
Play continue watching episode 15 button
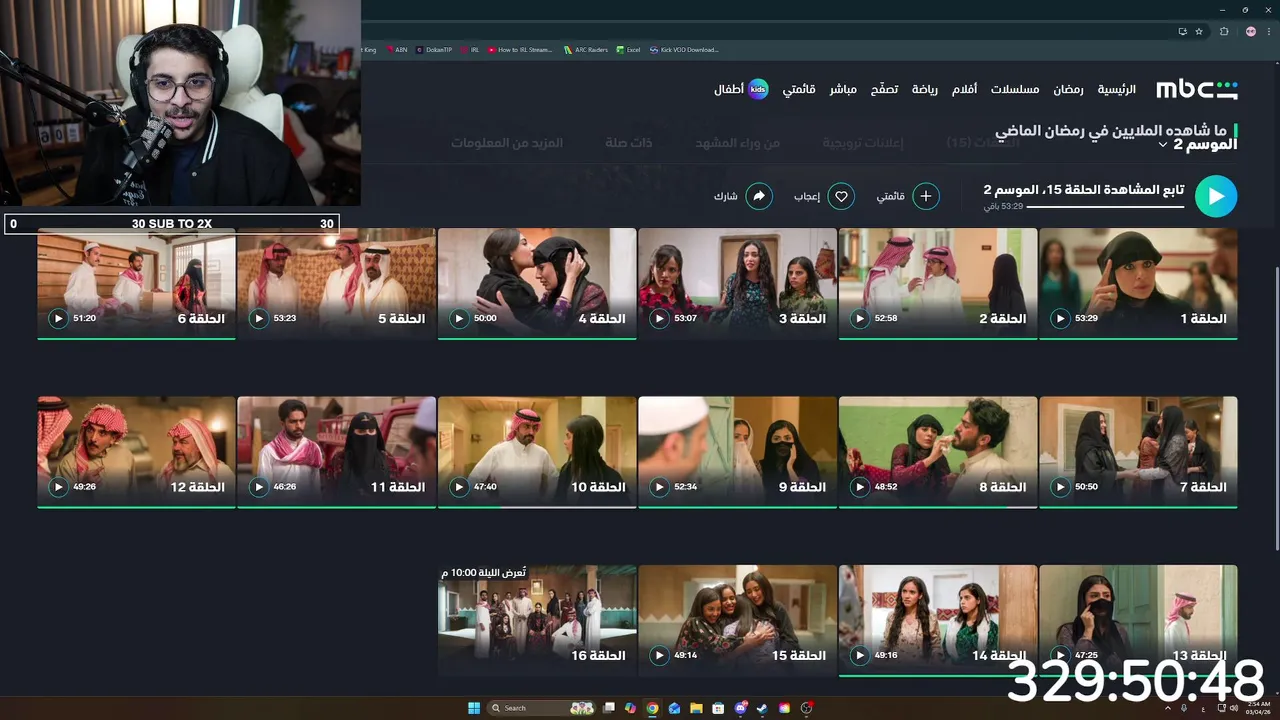(x=1216, y=197)
